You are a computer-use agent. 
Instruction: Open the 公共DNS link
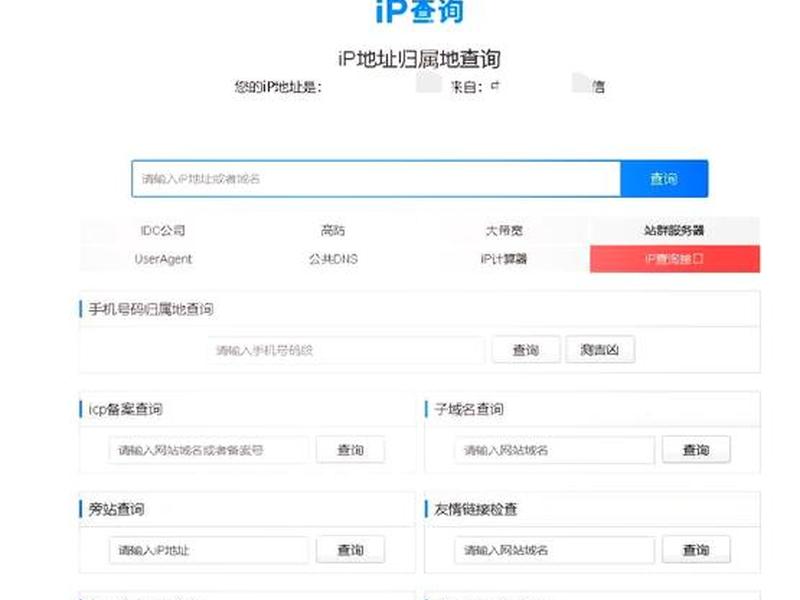click(x=333, y=259)
